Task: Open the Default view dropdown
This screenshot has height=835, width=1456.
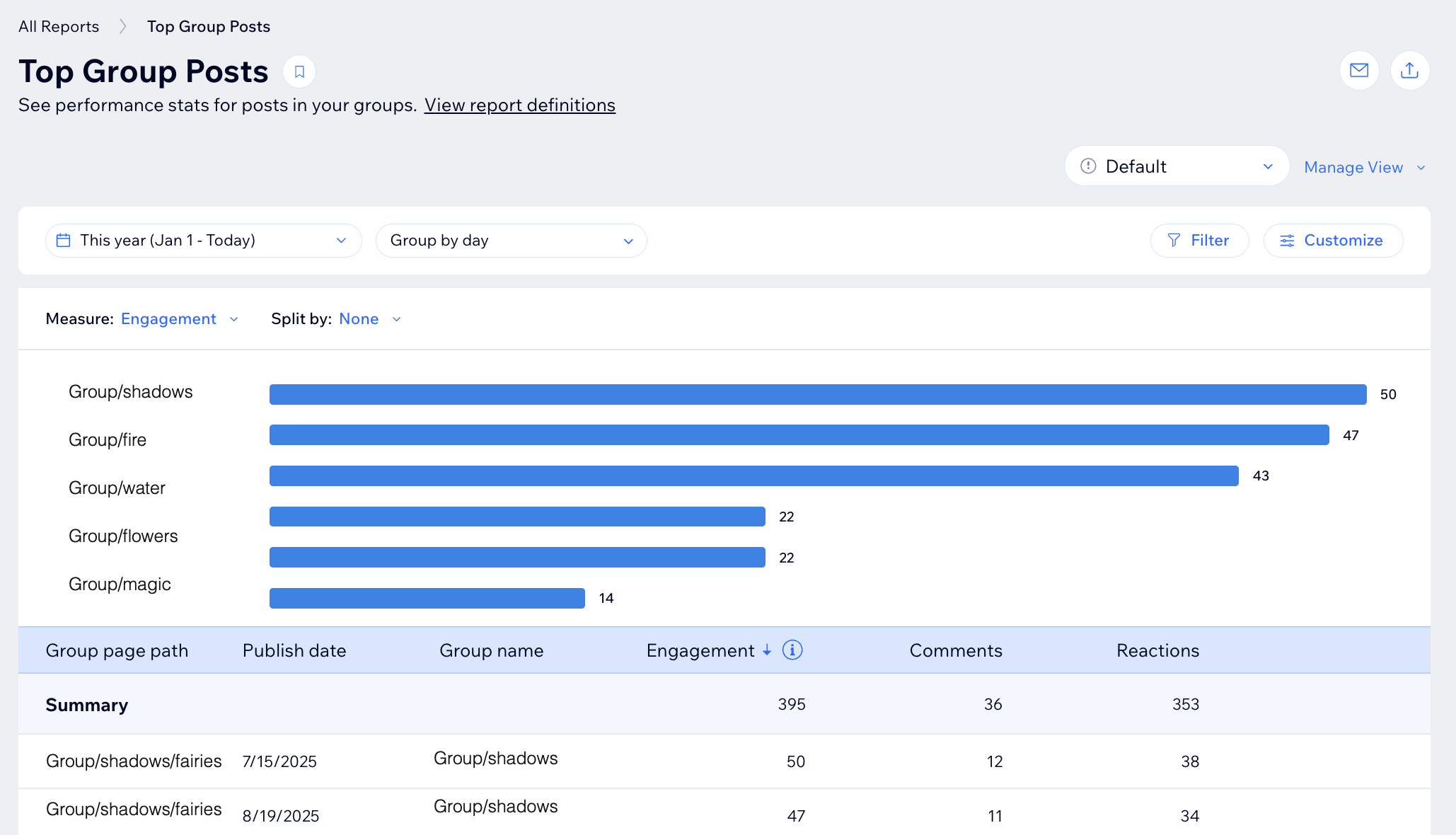Action: point(1176,166)
